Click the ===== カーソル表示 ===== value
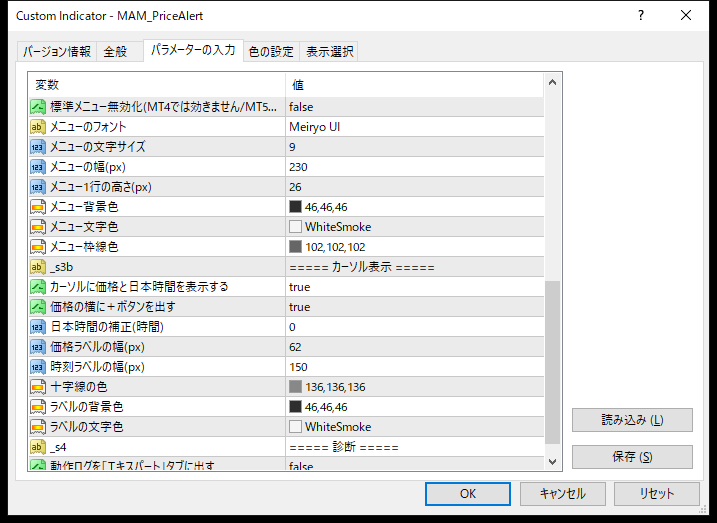 (362, 267)
